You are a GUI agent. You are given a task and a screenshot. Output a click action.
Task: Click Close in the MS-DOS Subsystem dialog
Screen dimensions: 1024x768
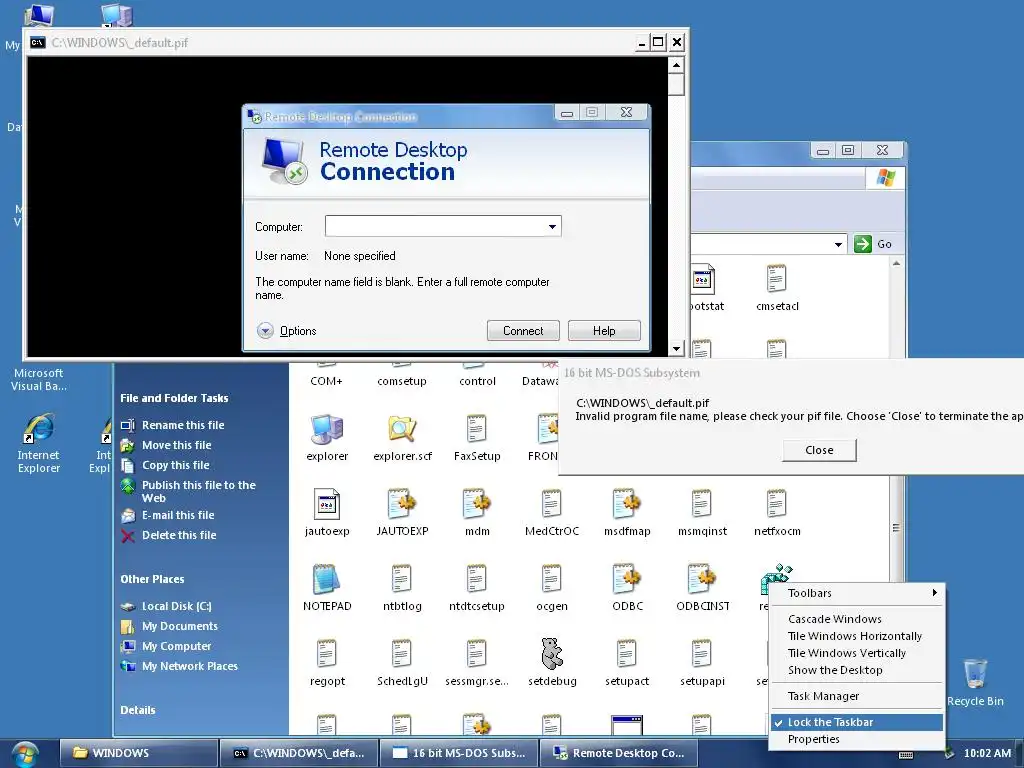(819, 450)
